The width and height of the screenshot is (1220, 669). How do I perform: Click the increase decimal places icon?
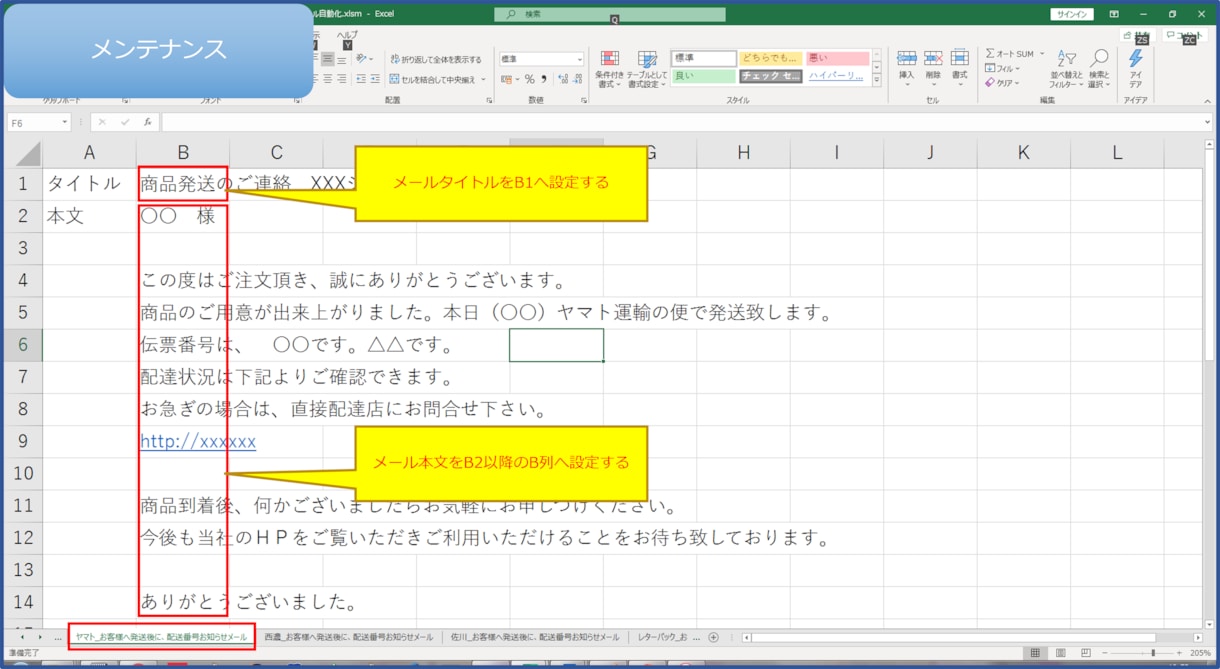click(x=562, y=79)
